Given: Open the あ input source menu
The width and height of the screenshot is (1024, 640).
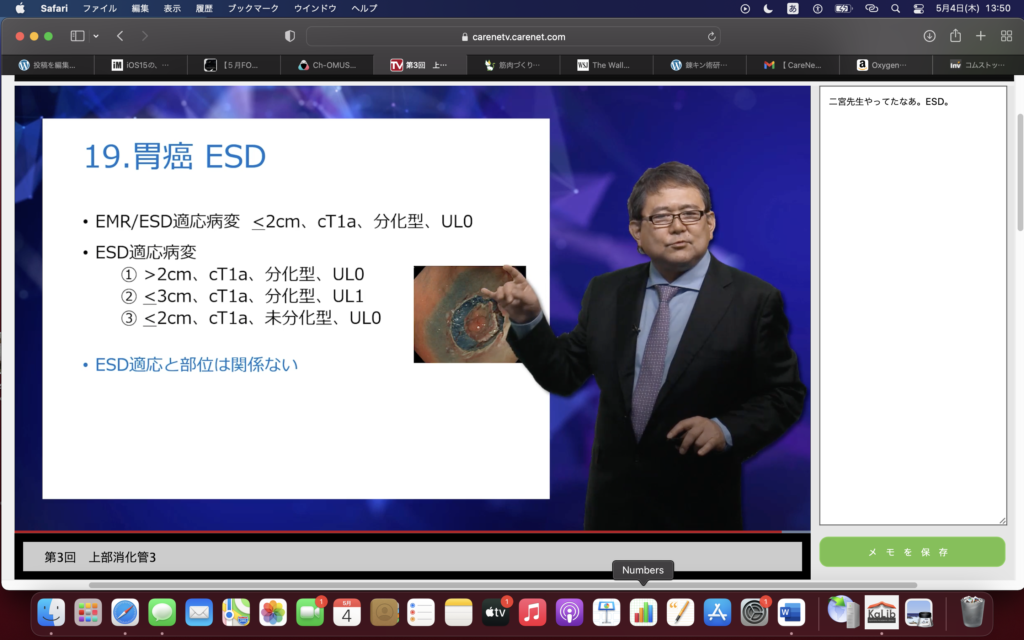Looking at the screenshot, I should click(x=793, y=8).
